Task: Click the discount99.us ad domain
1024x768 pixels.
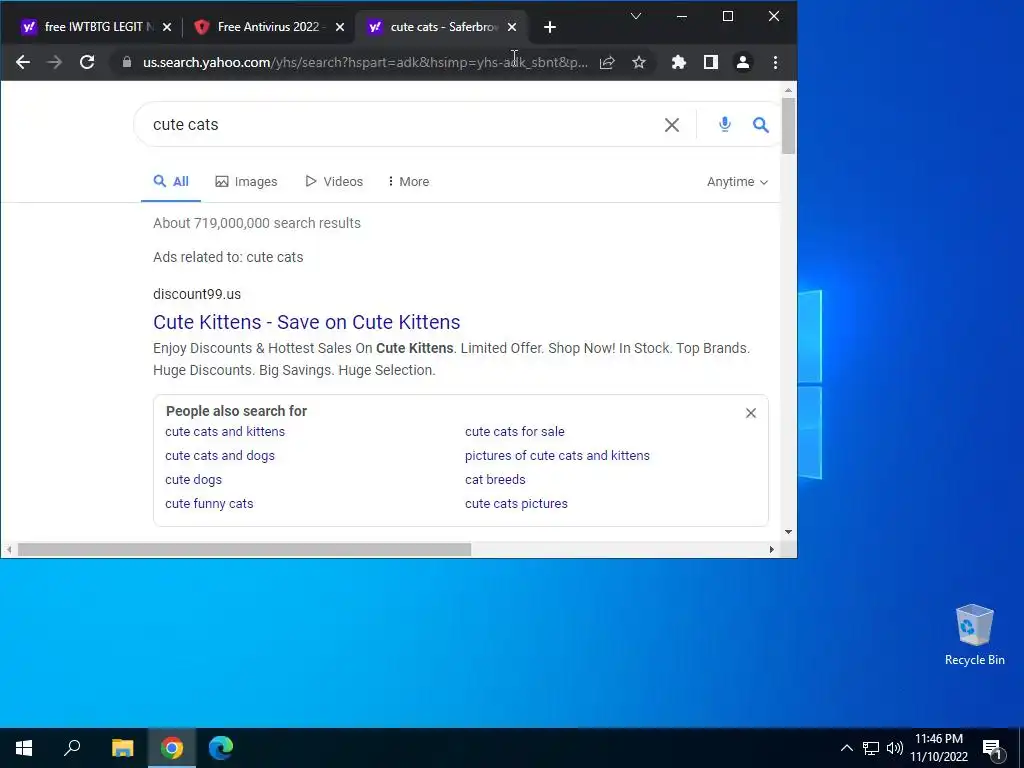Action: click(x=197, y=294)
